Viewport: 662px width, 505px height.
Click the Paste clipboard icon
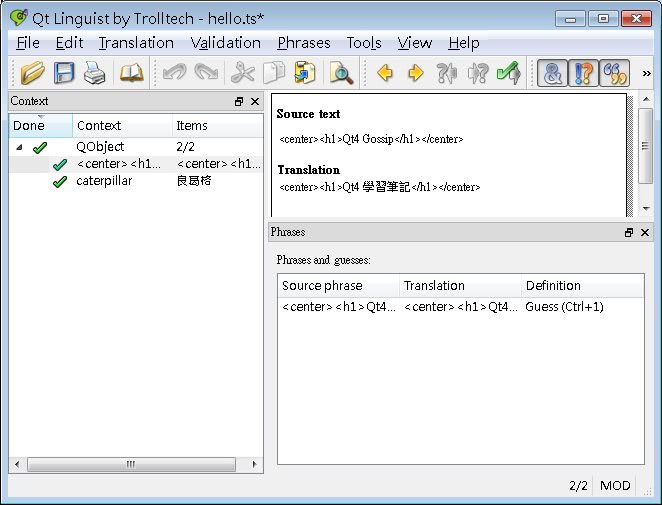click(305, 73)
